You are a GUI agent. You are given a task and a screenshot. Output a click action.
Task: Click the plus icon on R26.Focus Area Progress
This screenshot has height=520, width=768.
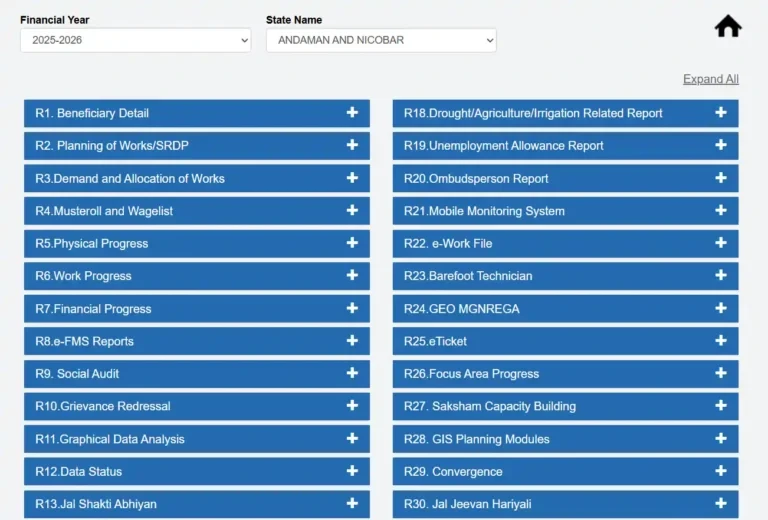(720, 373)
